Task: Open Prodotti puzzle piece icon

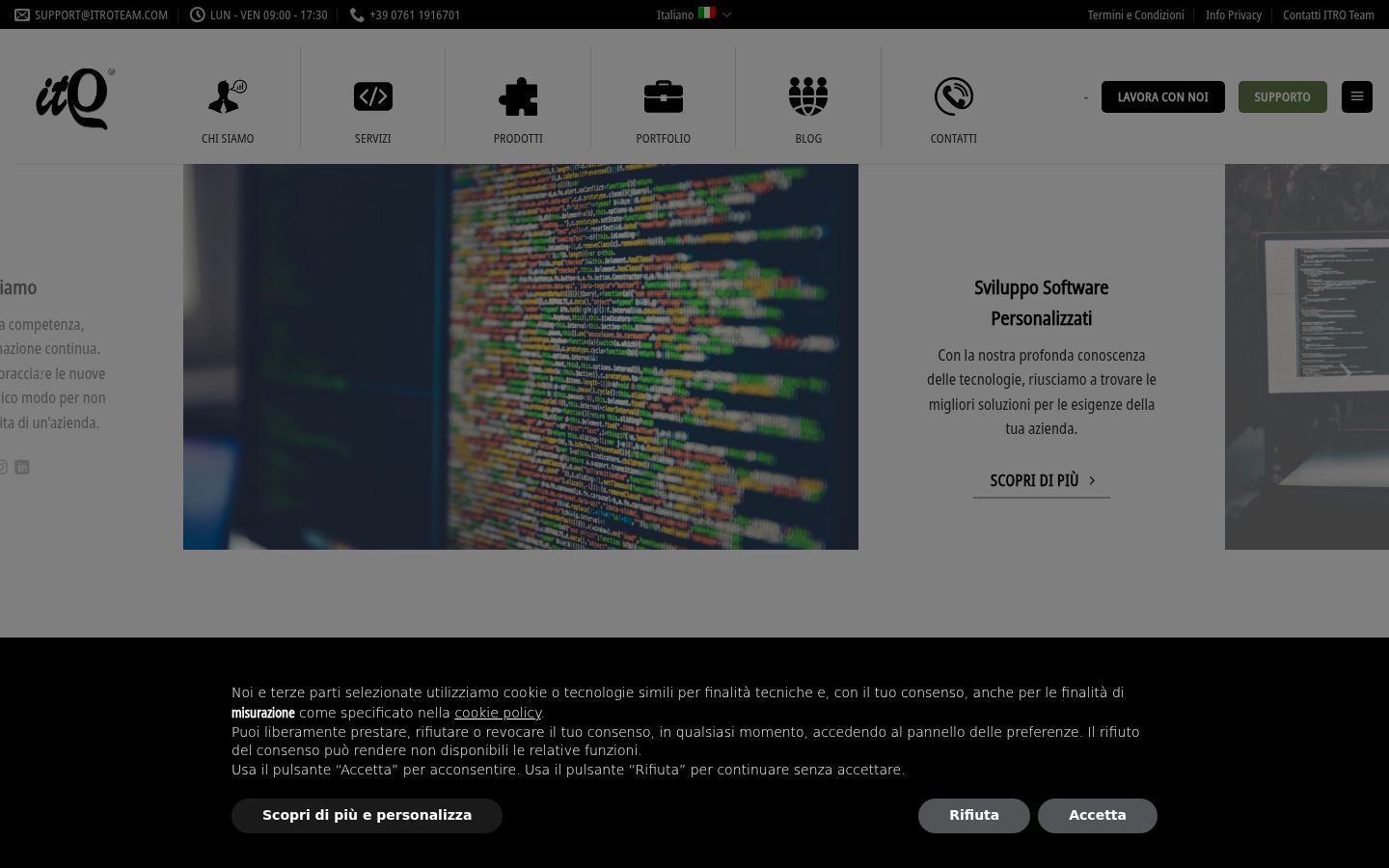Action: [518, 96]
